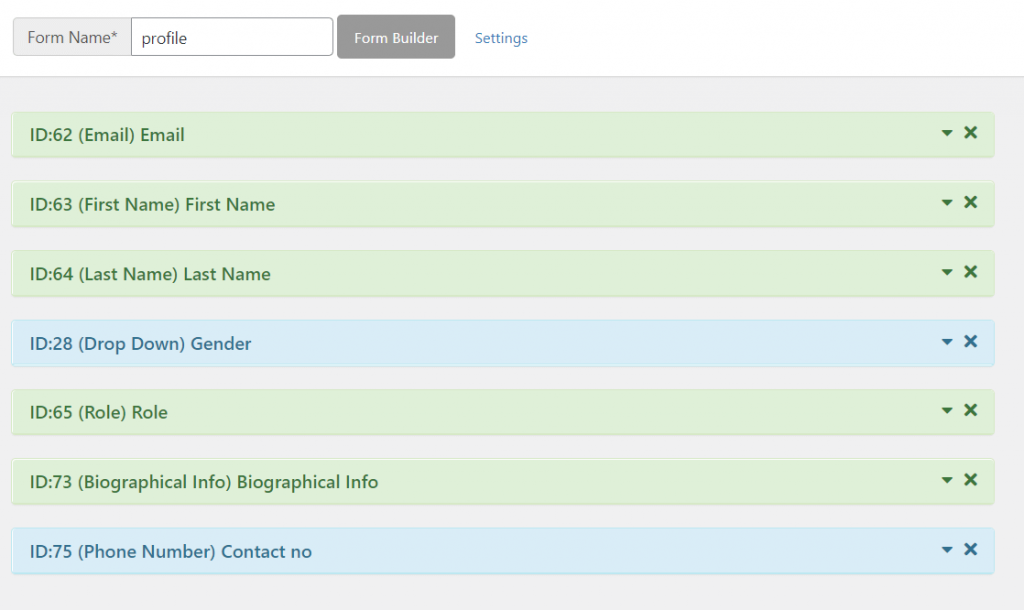Remove the Email field
Image resolution: width=1024 pixels, height=610 pixels.
pyautogui.click(x=970, y=132)
